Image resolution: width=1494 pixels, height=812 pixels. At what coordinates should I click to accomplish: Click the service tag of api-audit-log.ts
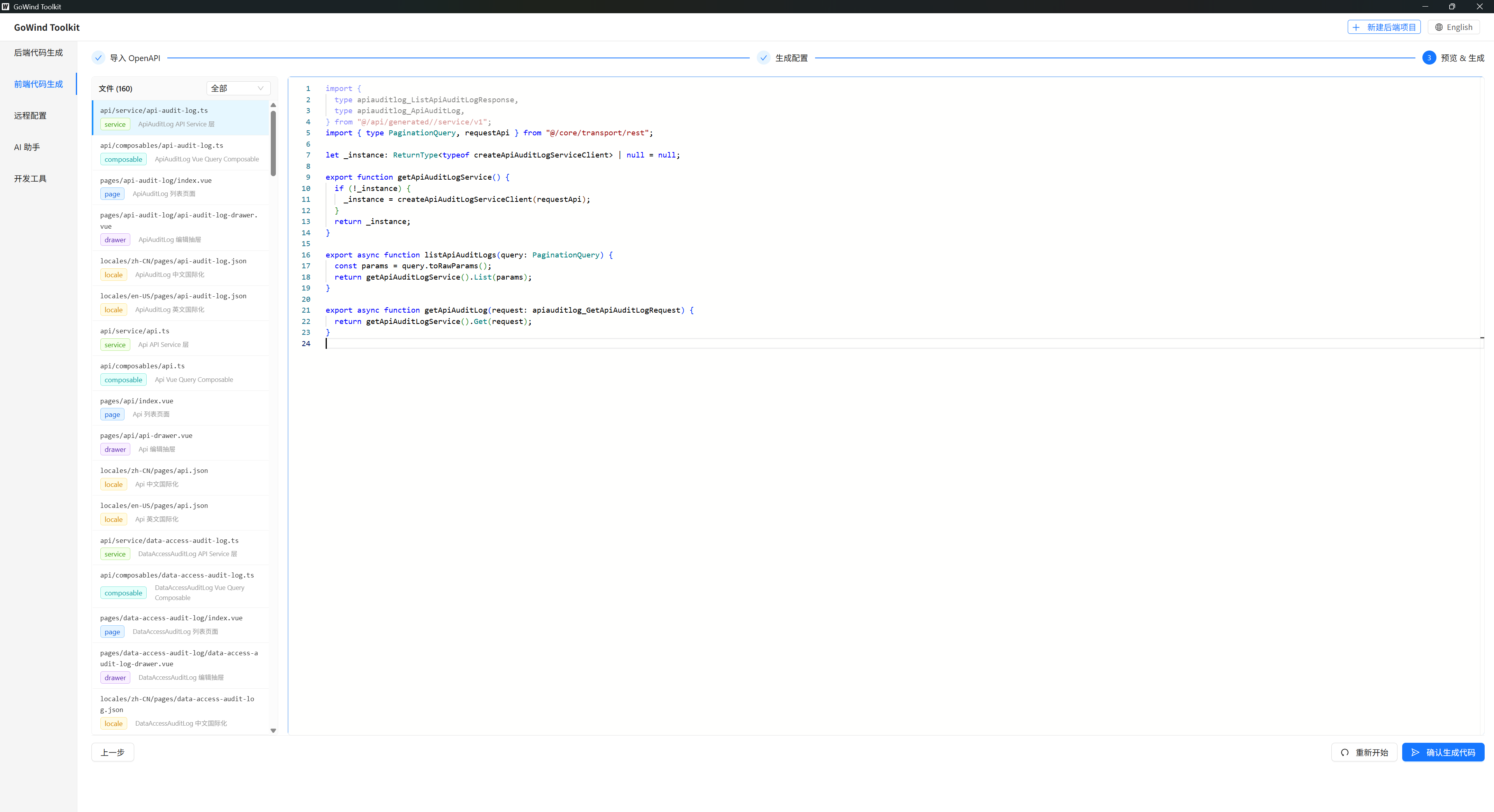pyautogui.click(x=115, y=124)
